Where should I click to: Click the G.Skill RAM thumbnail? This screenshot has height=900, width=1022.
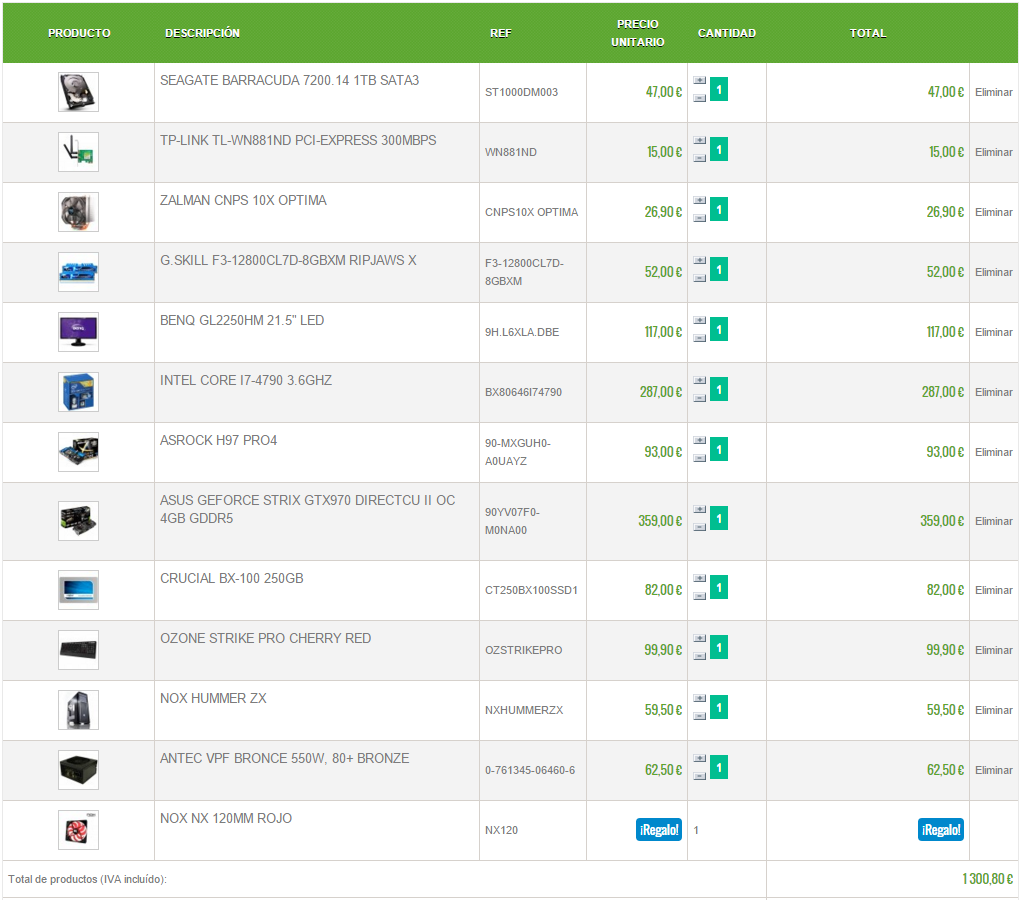pos(78,272)
